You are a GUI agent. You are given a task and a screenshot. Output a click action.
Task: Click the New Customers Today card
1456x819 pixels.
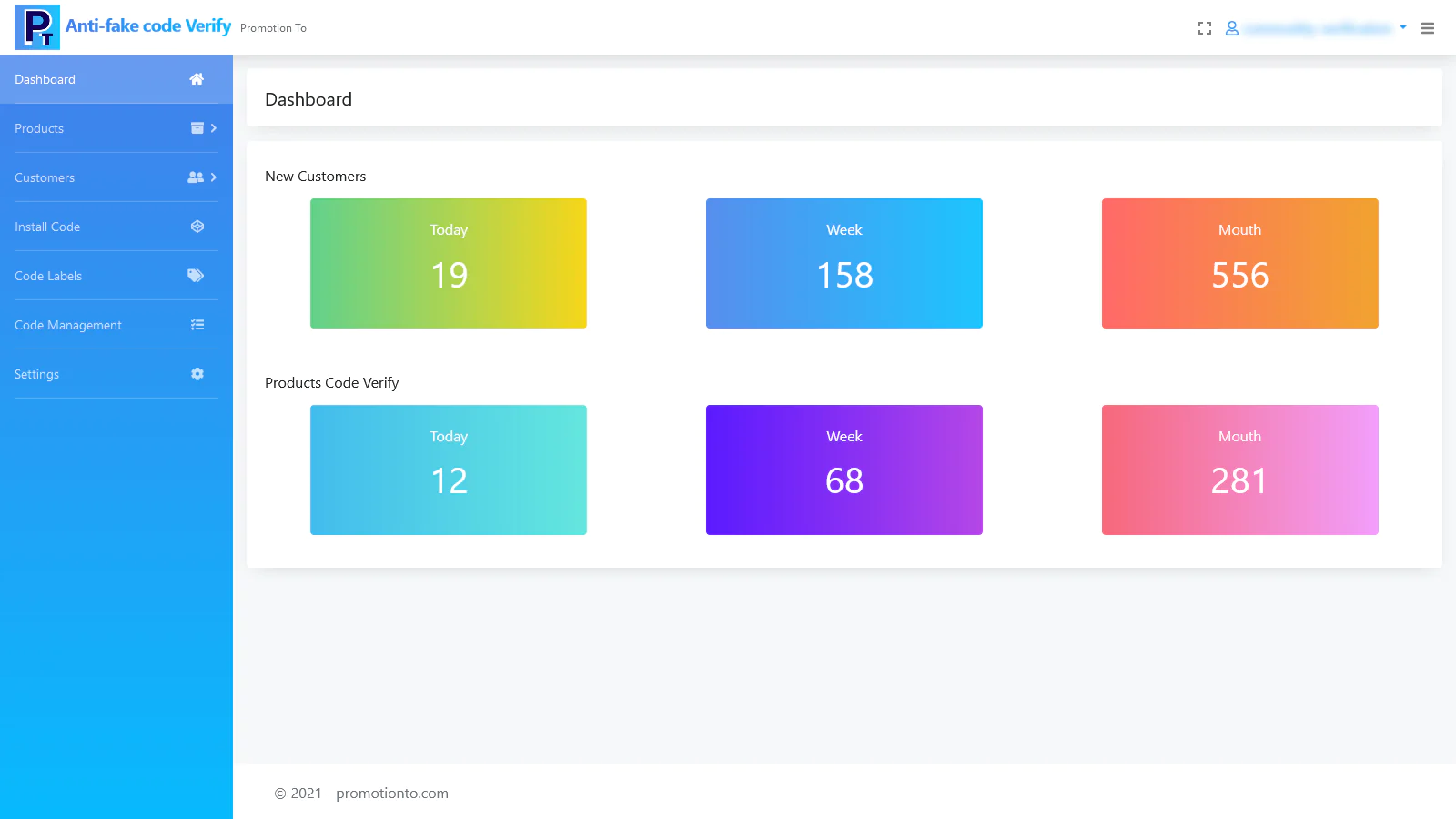coord(449,263)
